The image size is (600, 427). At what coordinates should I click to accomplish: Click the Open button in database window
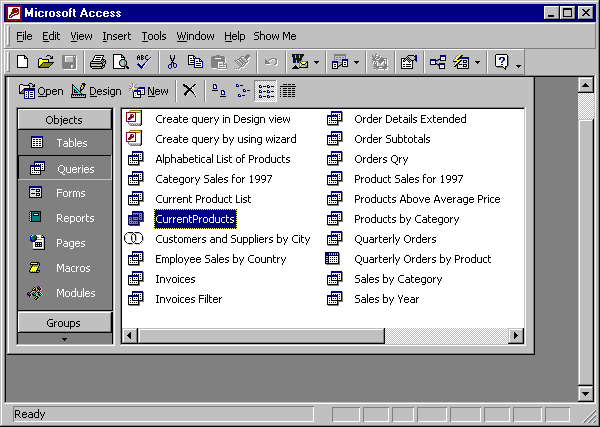(x=41, y=91)
